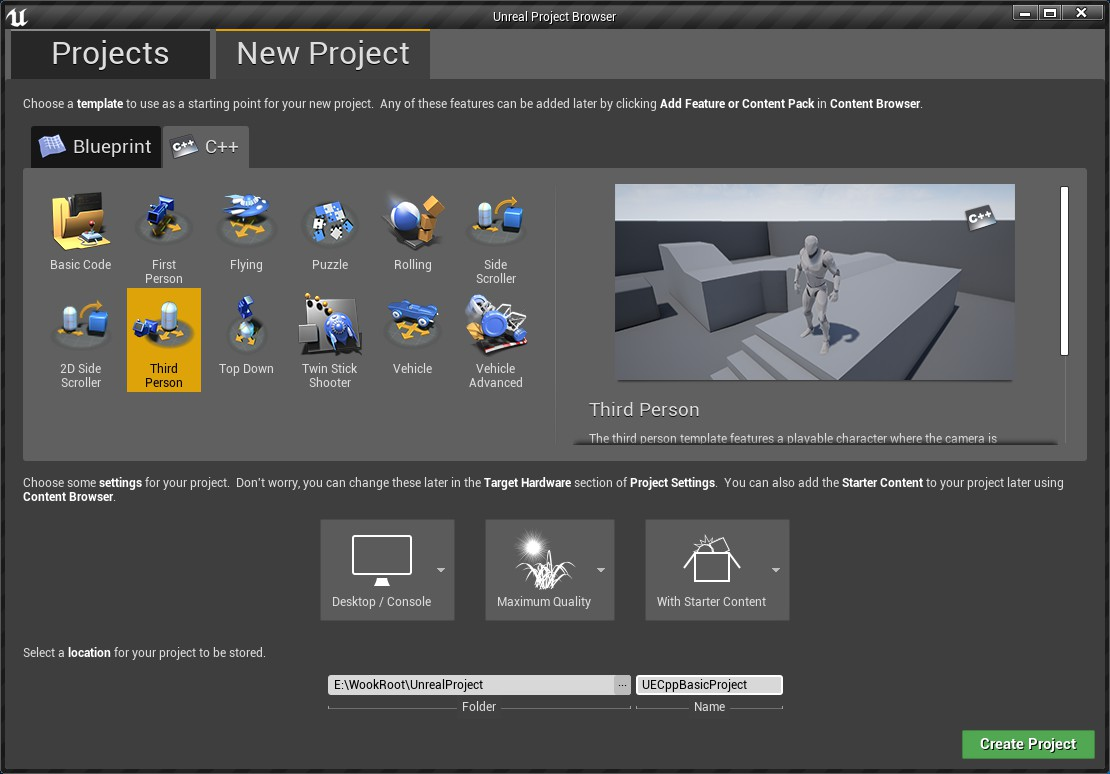
Task: Click the Unreal Engine logo in title bar
Action: [x=16, y=16]
